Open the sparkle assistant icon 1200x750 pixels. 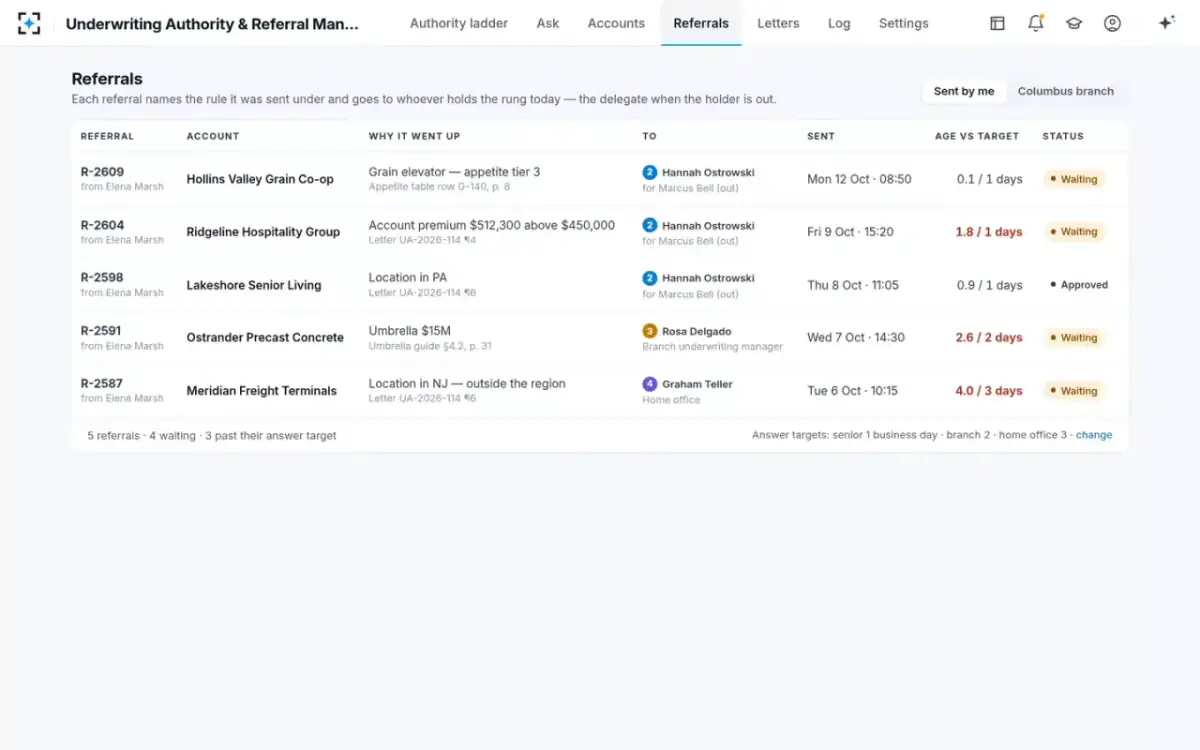(x=1166, y=23)
